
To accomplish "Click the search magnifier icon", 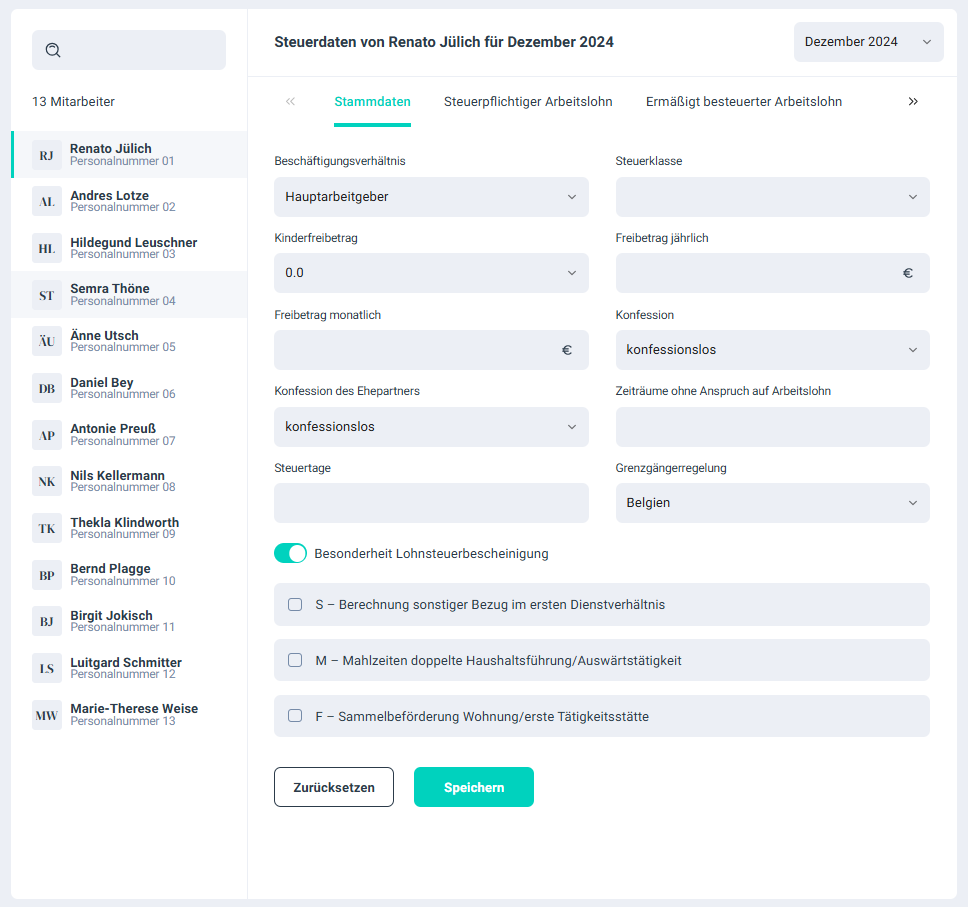I will (54, 50).
